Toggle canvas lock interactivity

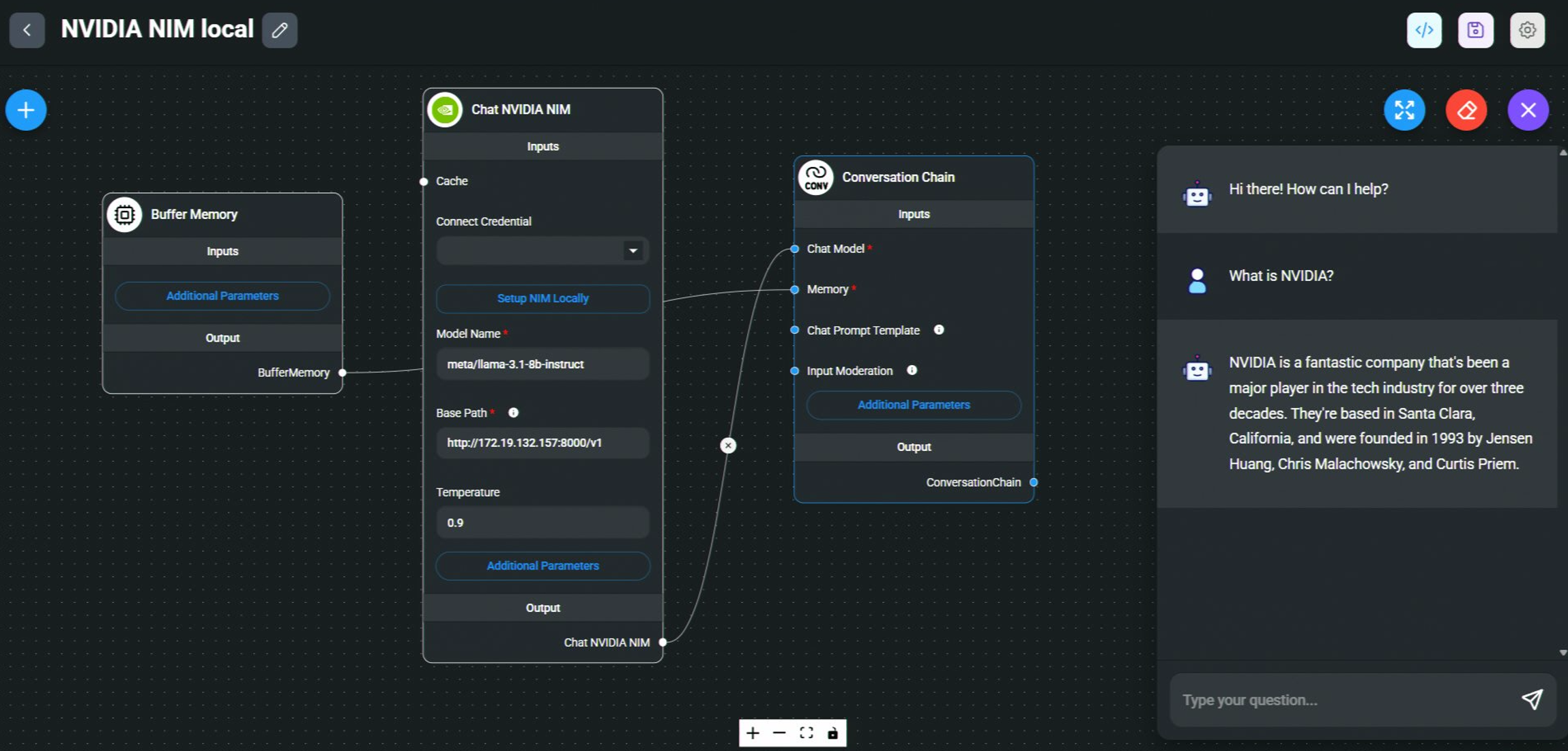(x=832, y=733)
